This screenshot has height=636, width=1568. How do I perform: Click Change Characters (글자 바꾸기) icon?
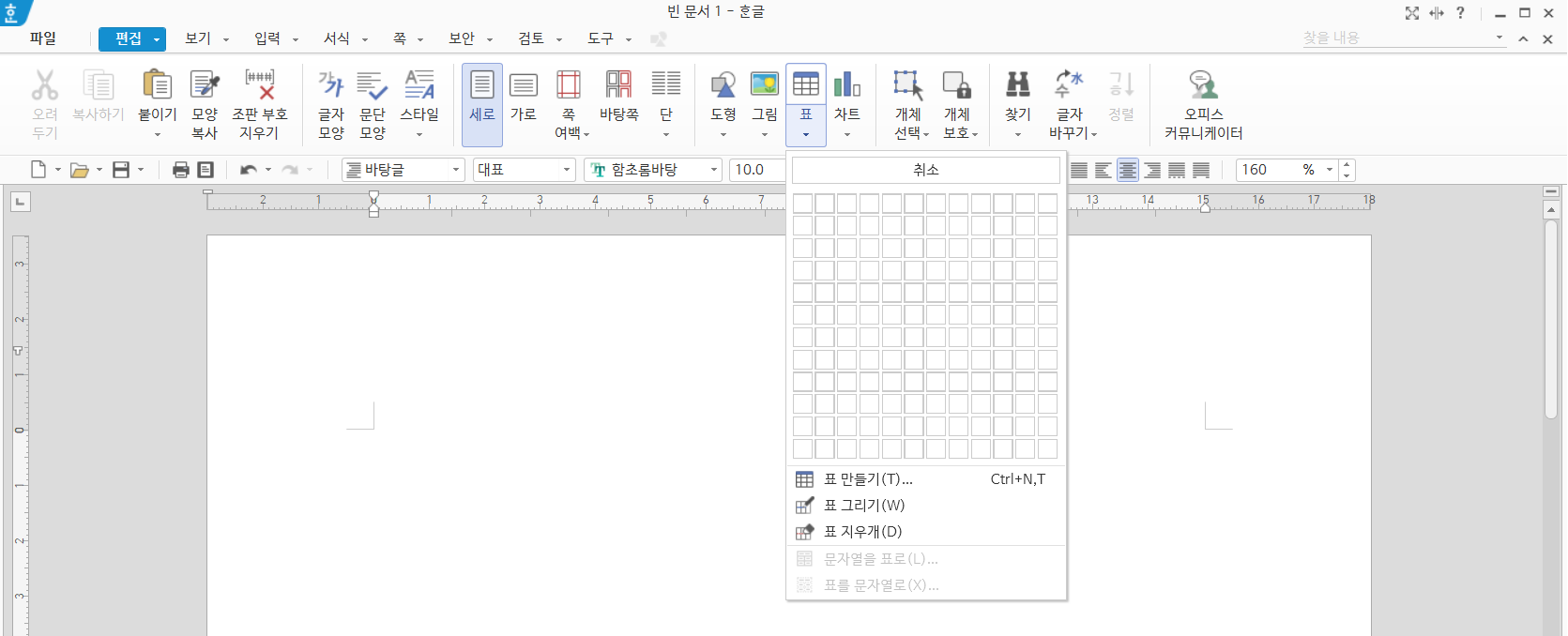click(x=1070, y=85)
